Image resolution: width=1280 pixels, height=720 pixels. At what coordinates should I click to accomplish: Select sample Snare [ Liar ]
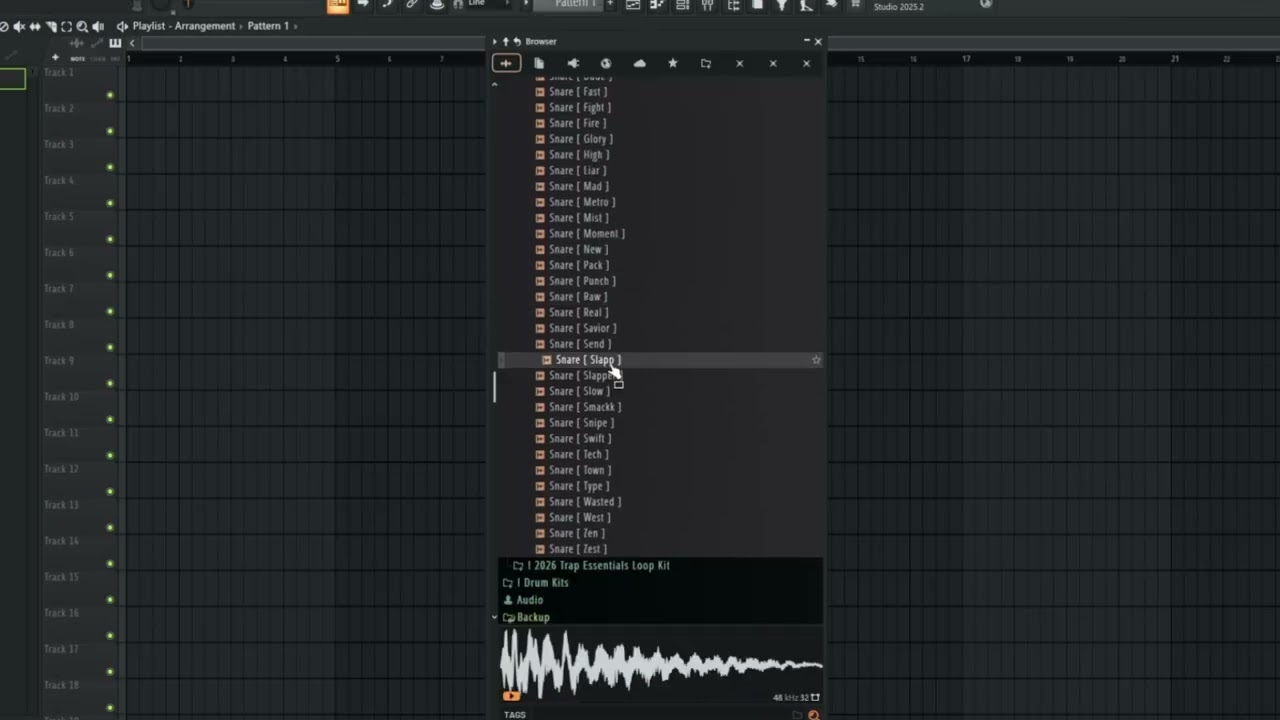(577, 171)
